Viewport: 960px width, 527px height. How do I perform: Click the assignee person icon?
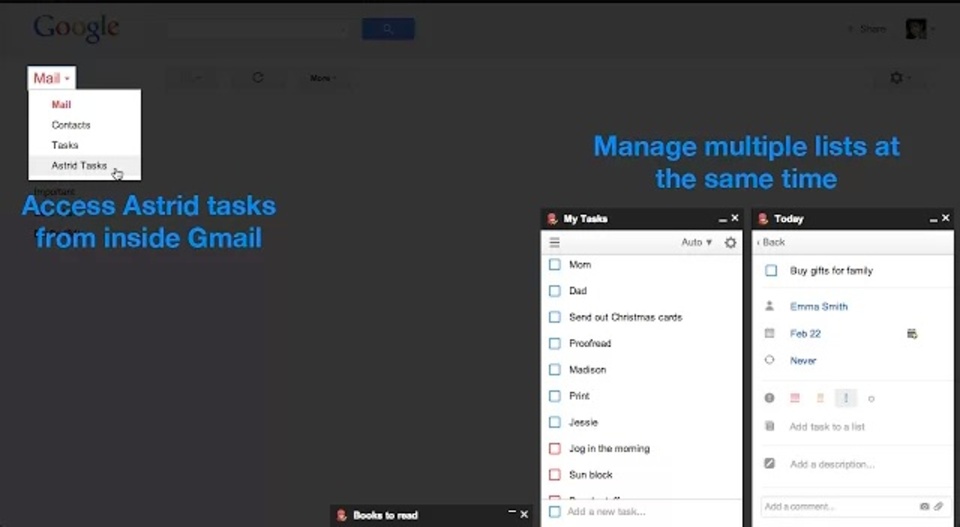point(770,306)
